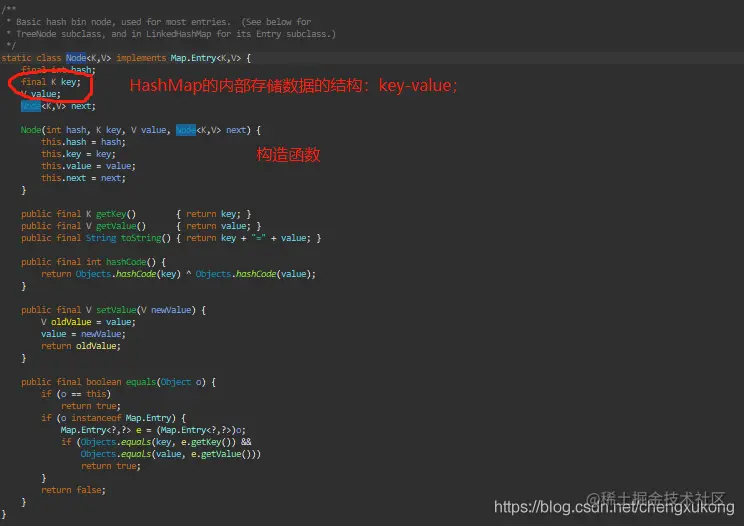Click the 'getValue()' method name

tap(121, 226)
